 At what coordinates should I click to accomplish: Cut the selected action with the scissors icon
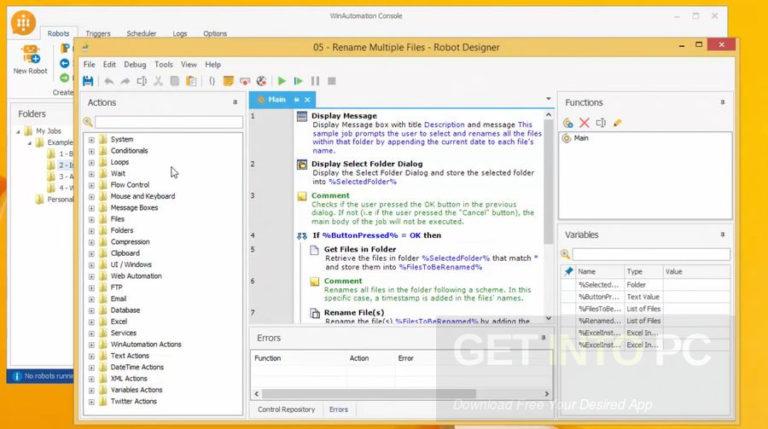pyautogui.click(x=158, y=81)
